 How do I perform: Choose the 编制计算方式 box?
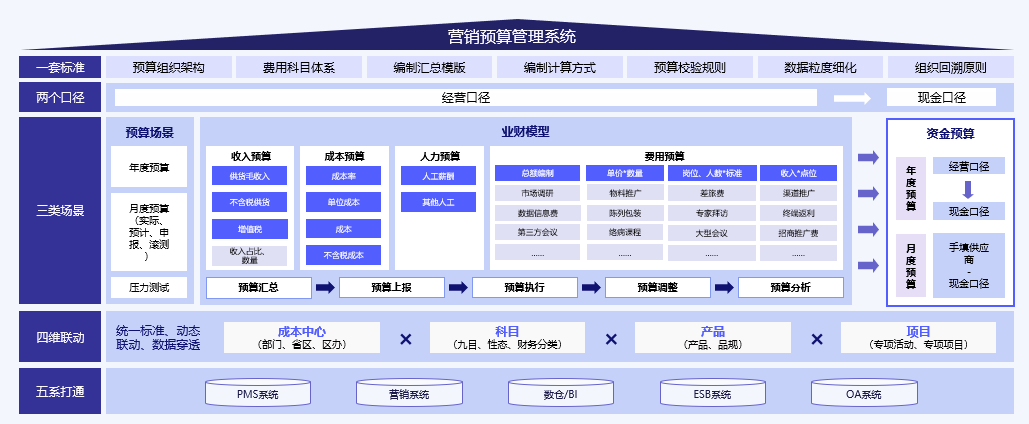coord(560,67)
